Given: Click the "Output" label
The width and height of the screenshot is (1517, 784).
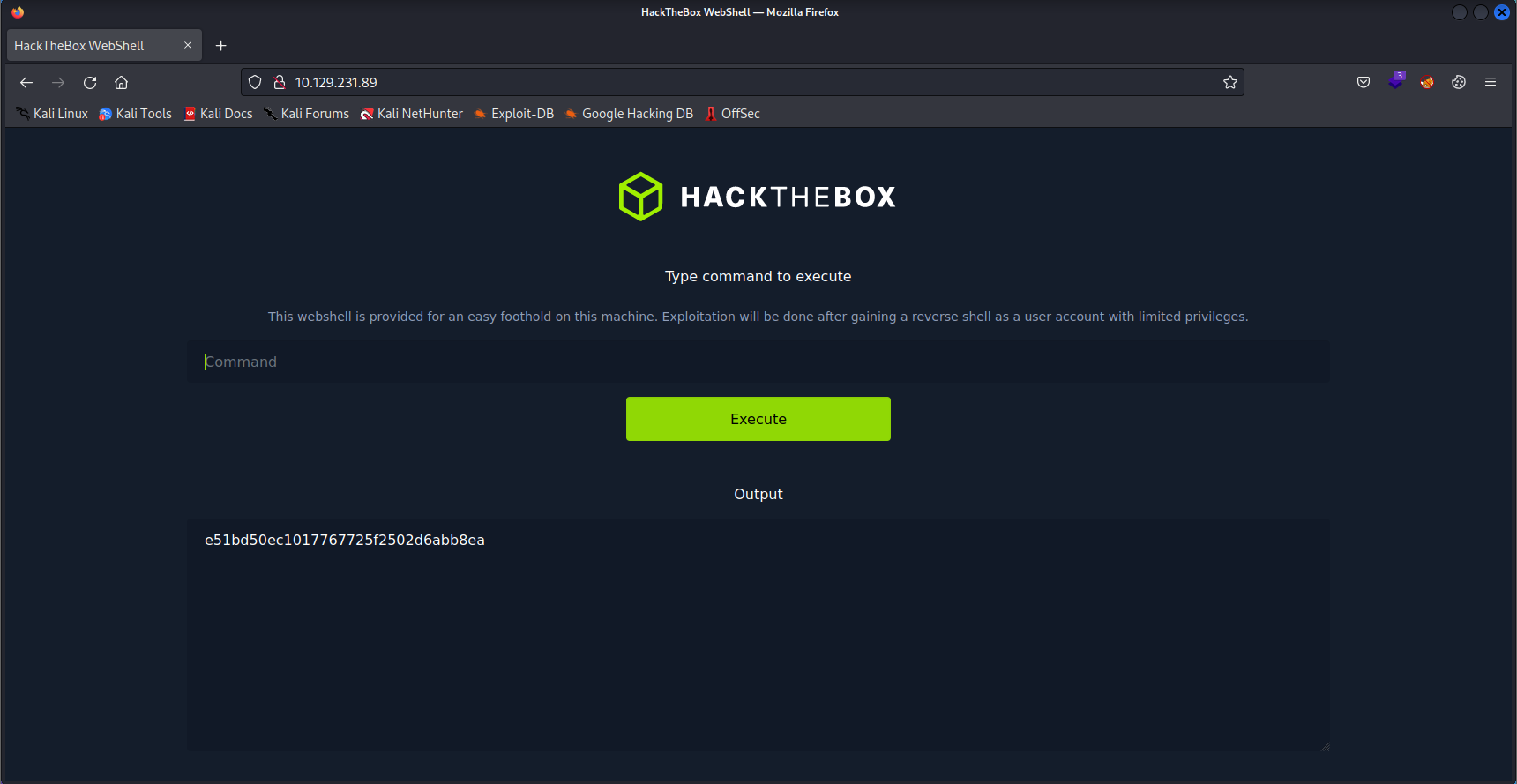Looking at the screenshot, I should click(758, 494).
